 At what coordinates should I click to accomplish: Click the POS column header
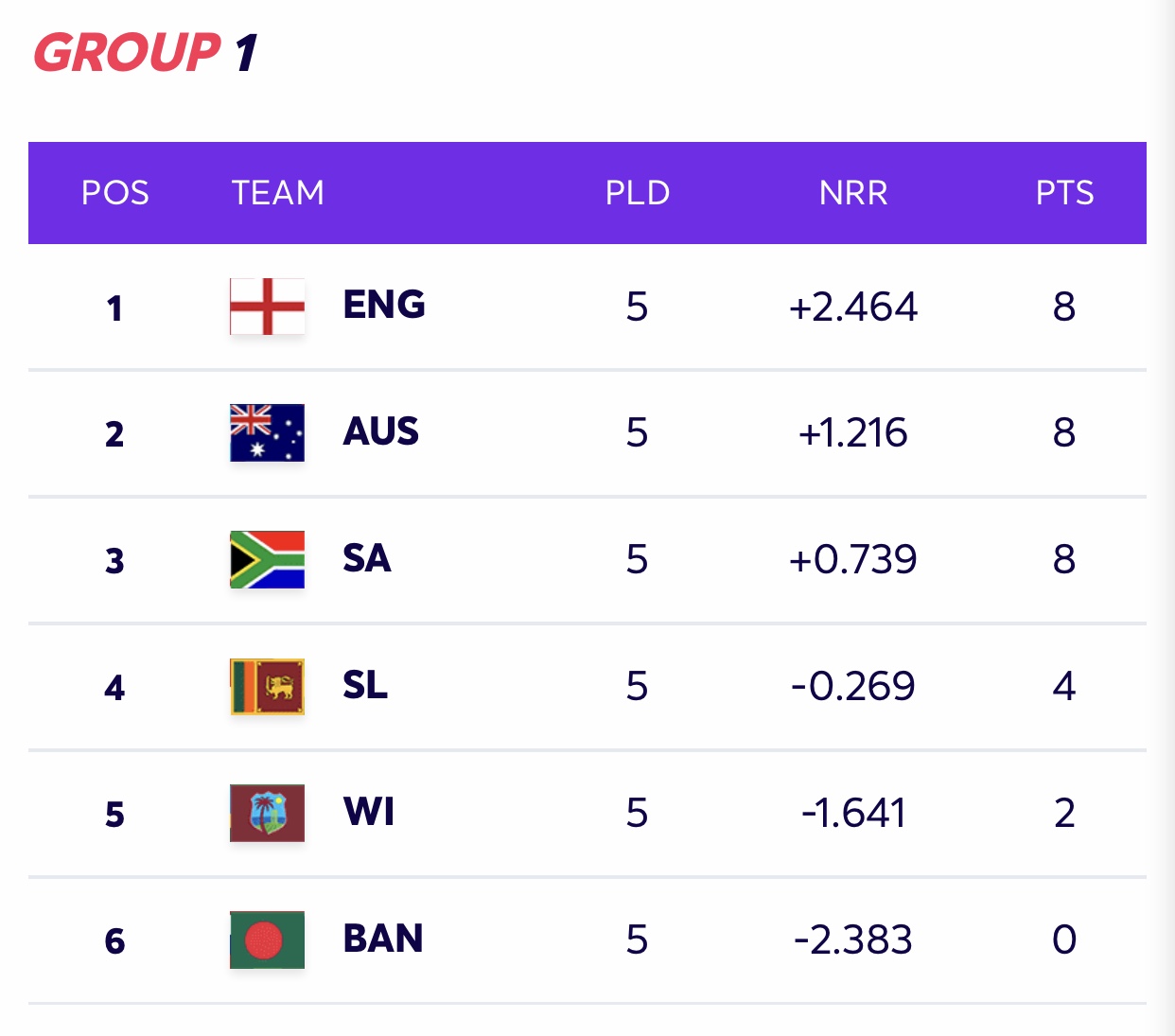coord(115,193)
